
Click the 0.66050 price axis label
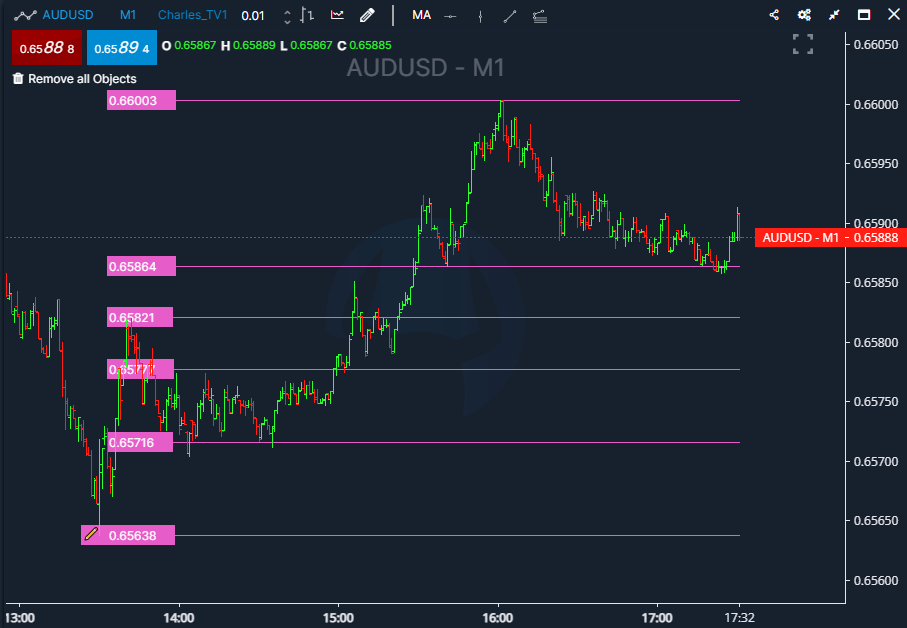[x=876, y=45]
